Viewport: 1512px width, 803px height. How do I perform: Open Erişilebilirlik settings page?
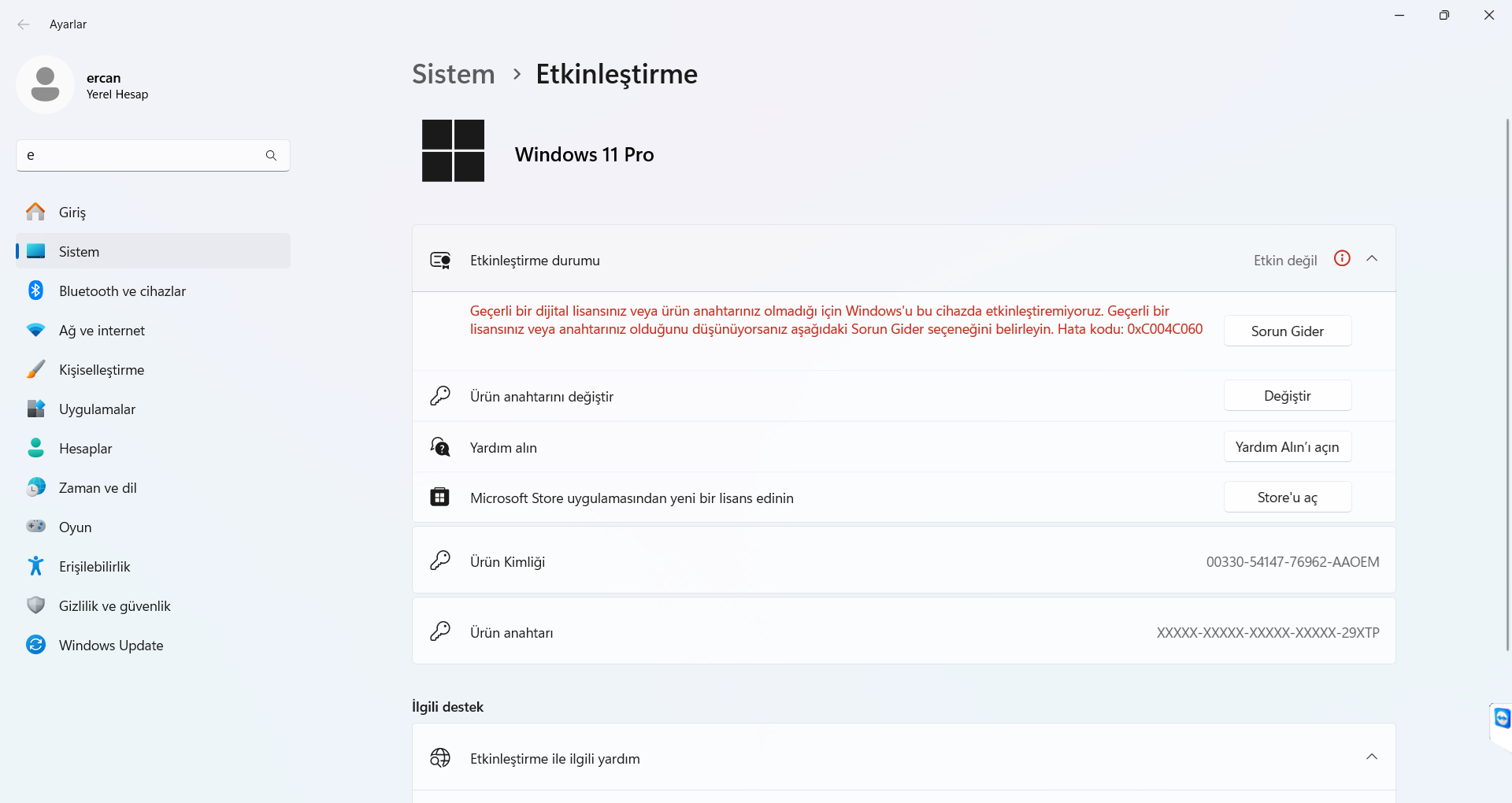[153, 566]
